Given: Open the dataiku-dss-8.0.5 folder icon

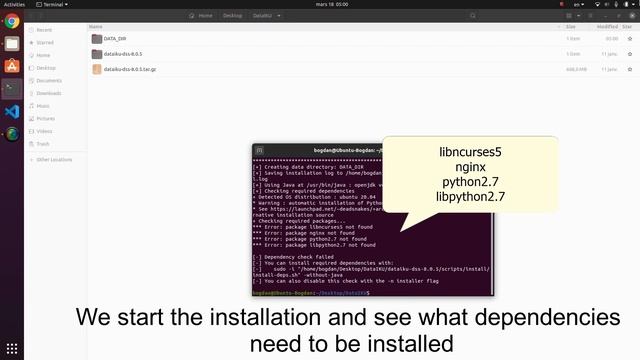Looking at the screenshot, I should 97,54.
